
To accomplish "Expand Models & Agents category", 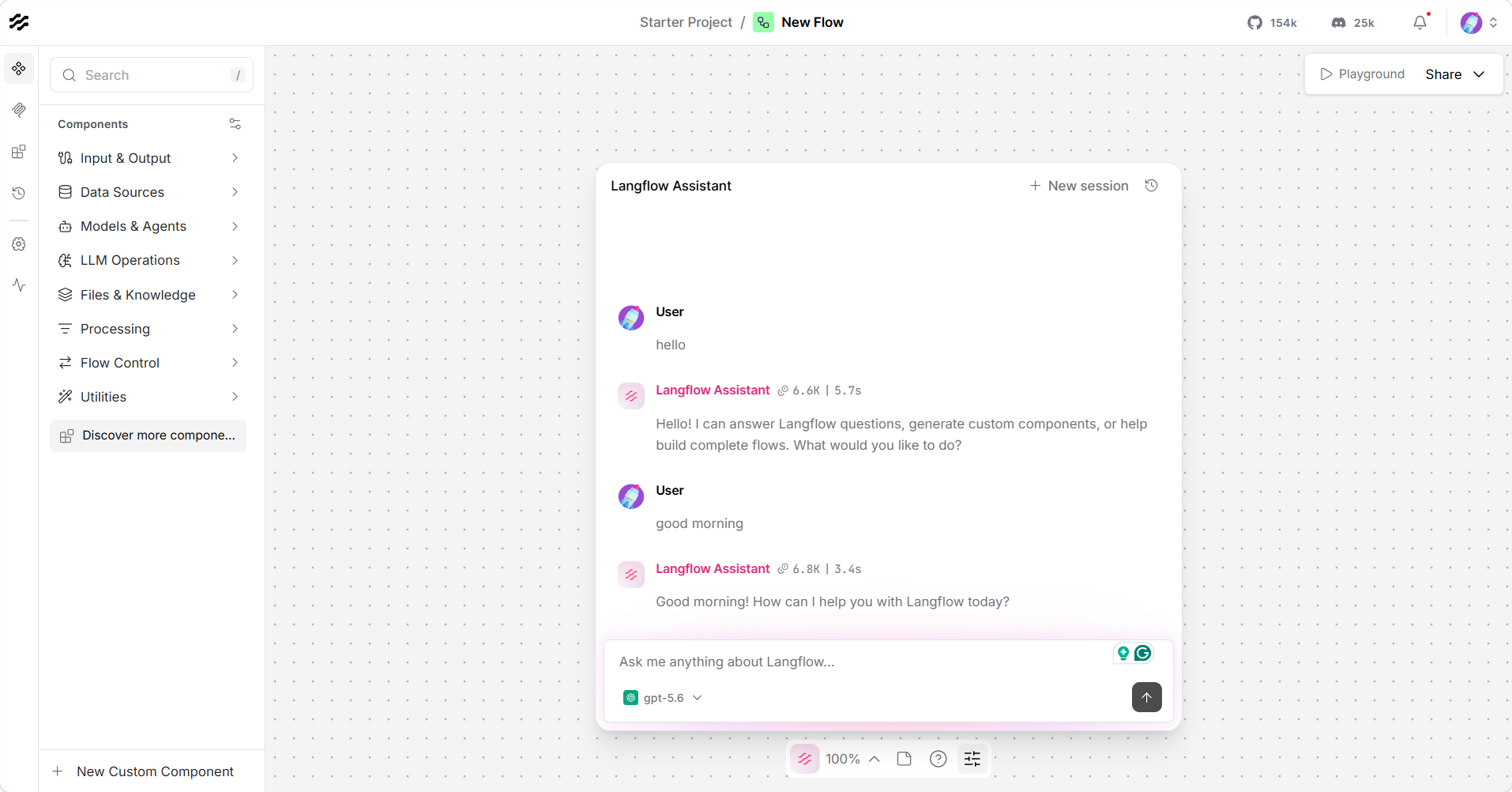I will coord(149,226).
